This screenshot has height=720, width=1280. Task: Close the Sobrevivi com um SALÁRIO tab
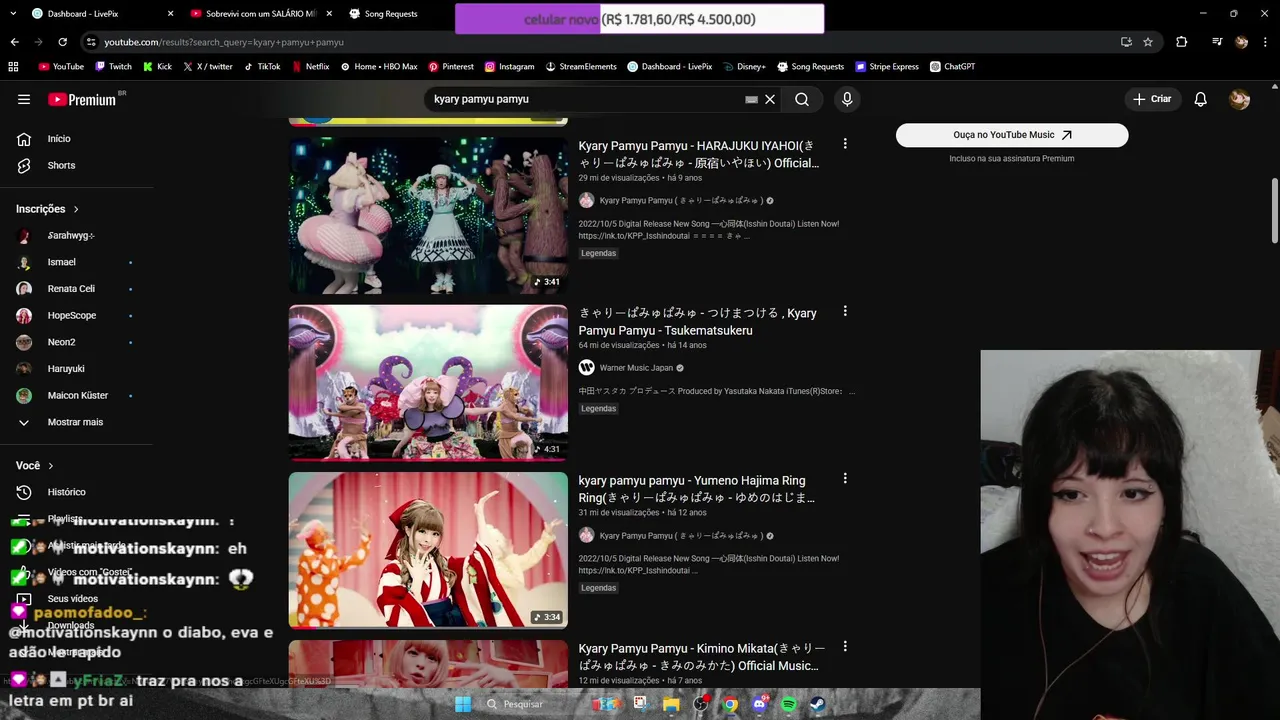pos(329,14)
